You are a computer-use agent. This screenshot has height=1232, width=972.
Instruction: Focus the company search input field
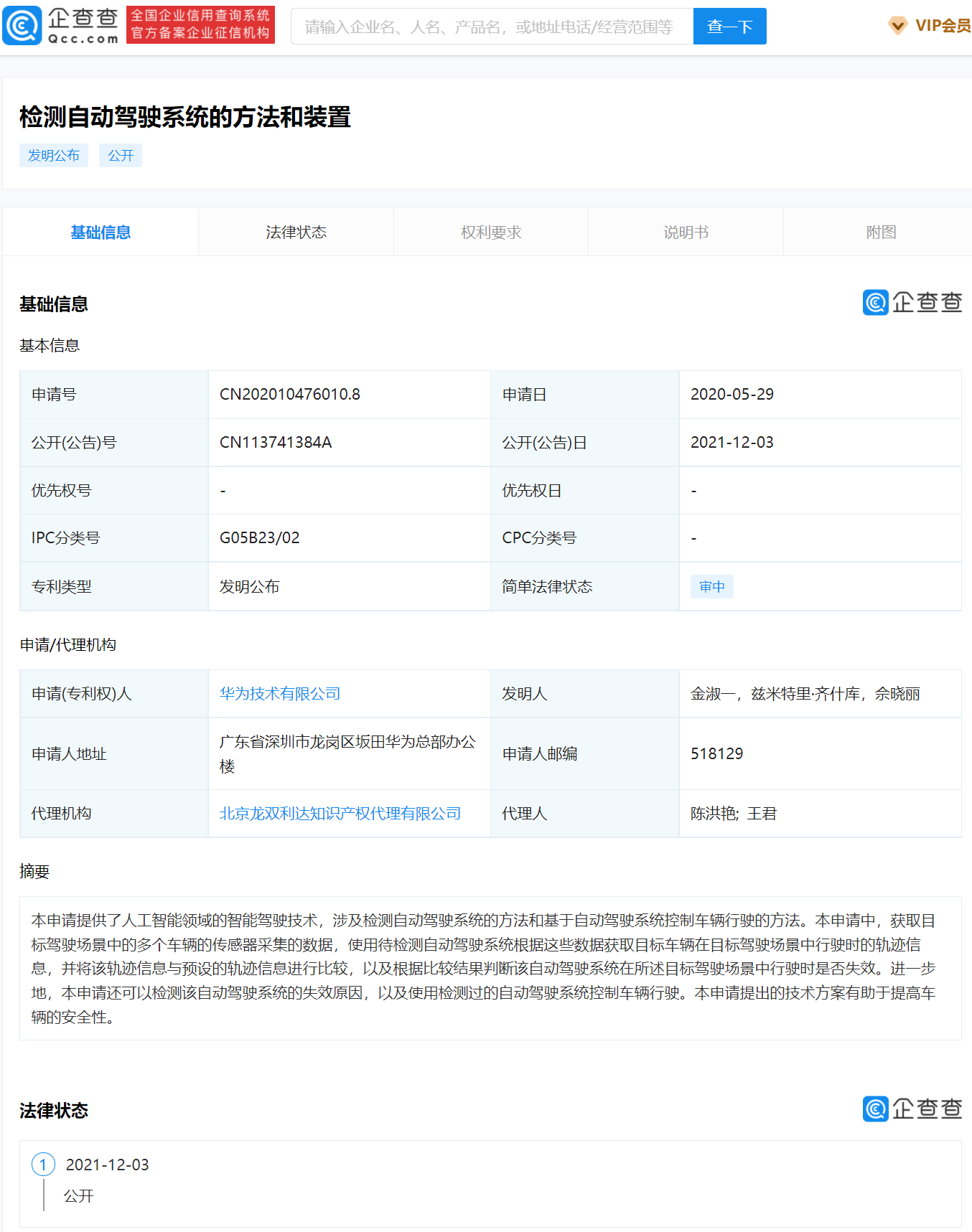(492, 27)
